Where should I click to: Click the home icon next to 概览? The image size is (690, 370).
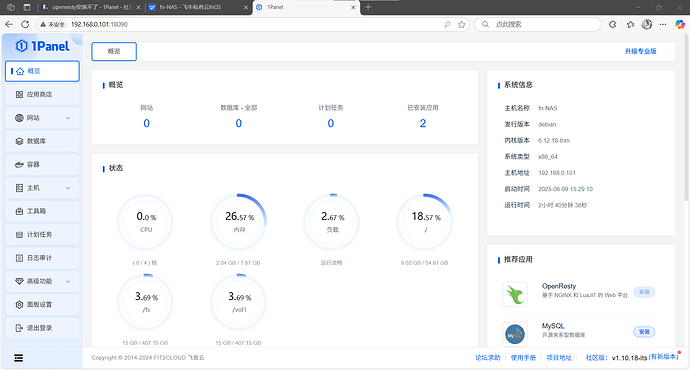(x=20, y=71)
